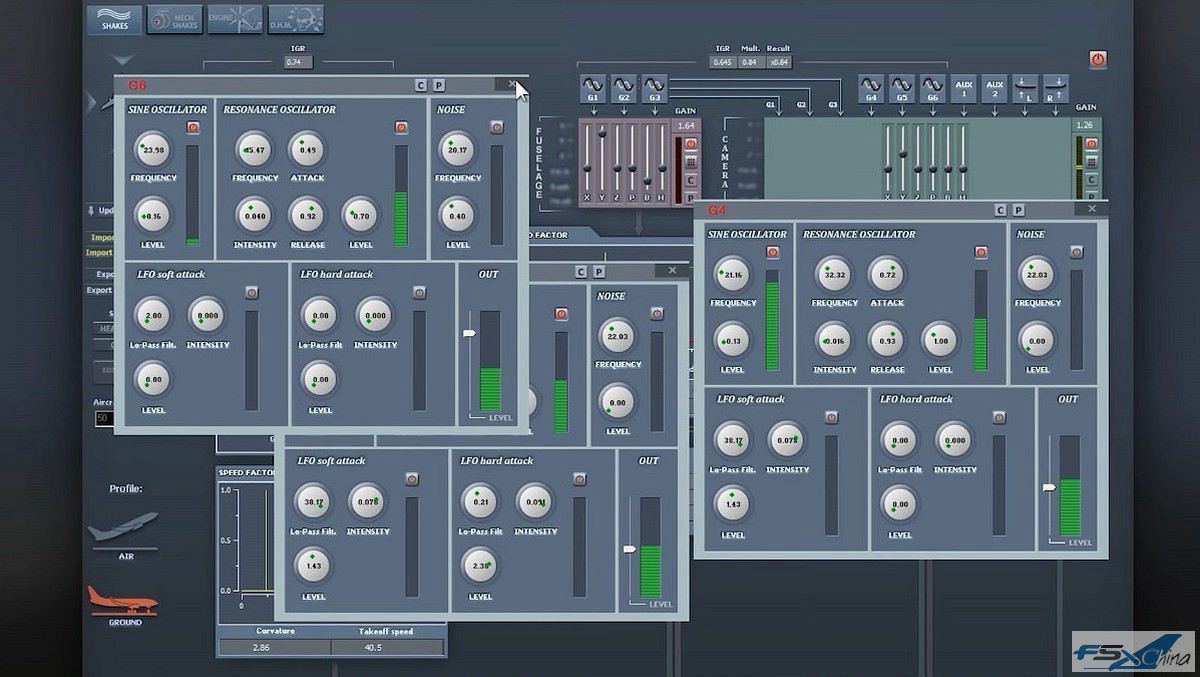
Task: Click the Mult. value field 0.84
Action: coord(749,62)
